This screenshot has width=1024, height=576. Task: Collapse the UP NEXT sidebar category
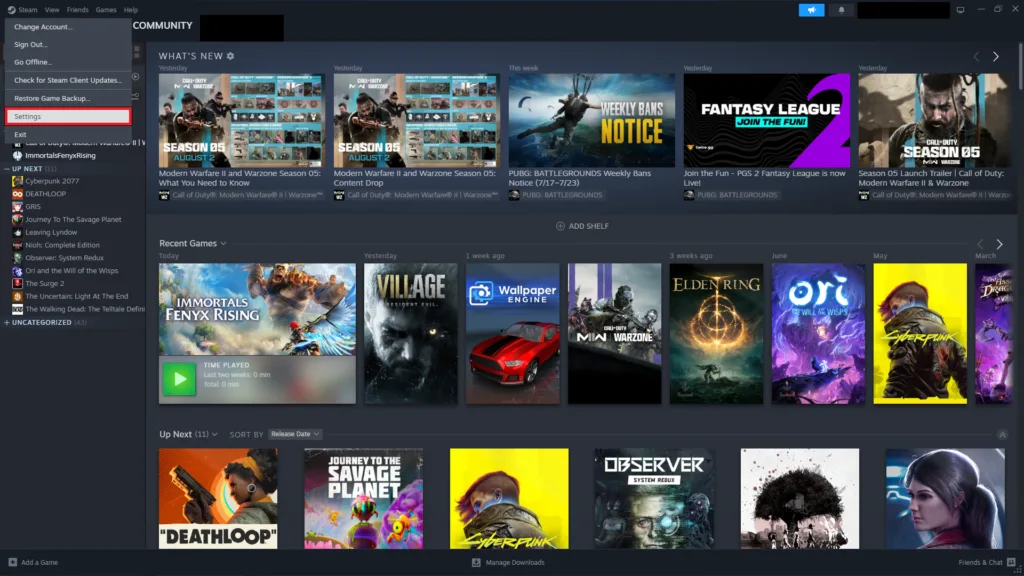[7, 168]
